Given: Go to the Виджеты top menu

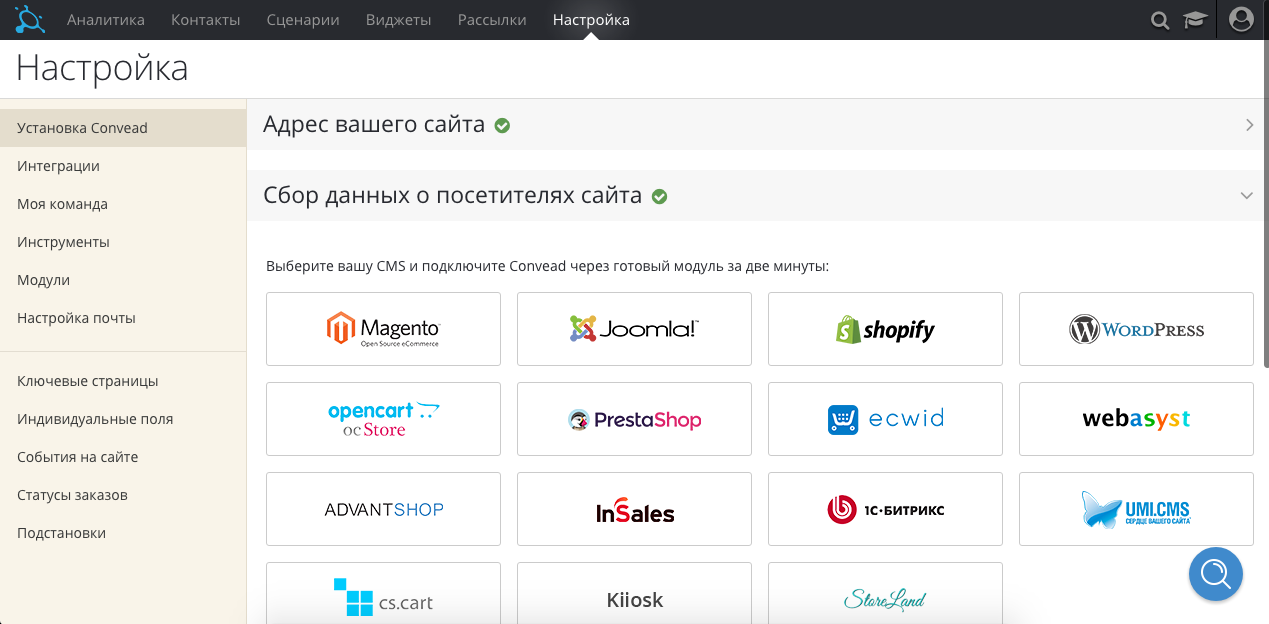Looking at the screenshot, I should point(399,20).
